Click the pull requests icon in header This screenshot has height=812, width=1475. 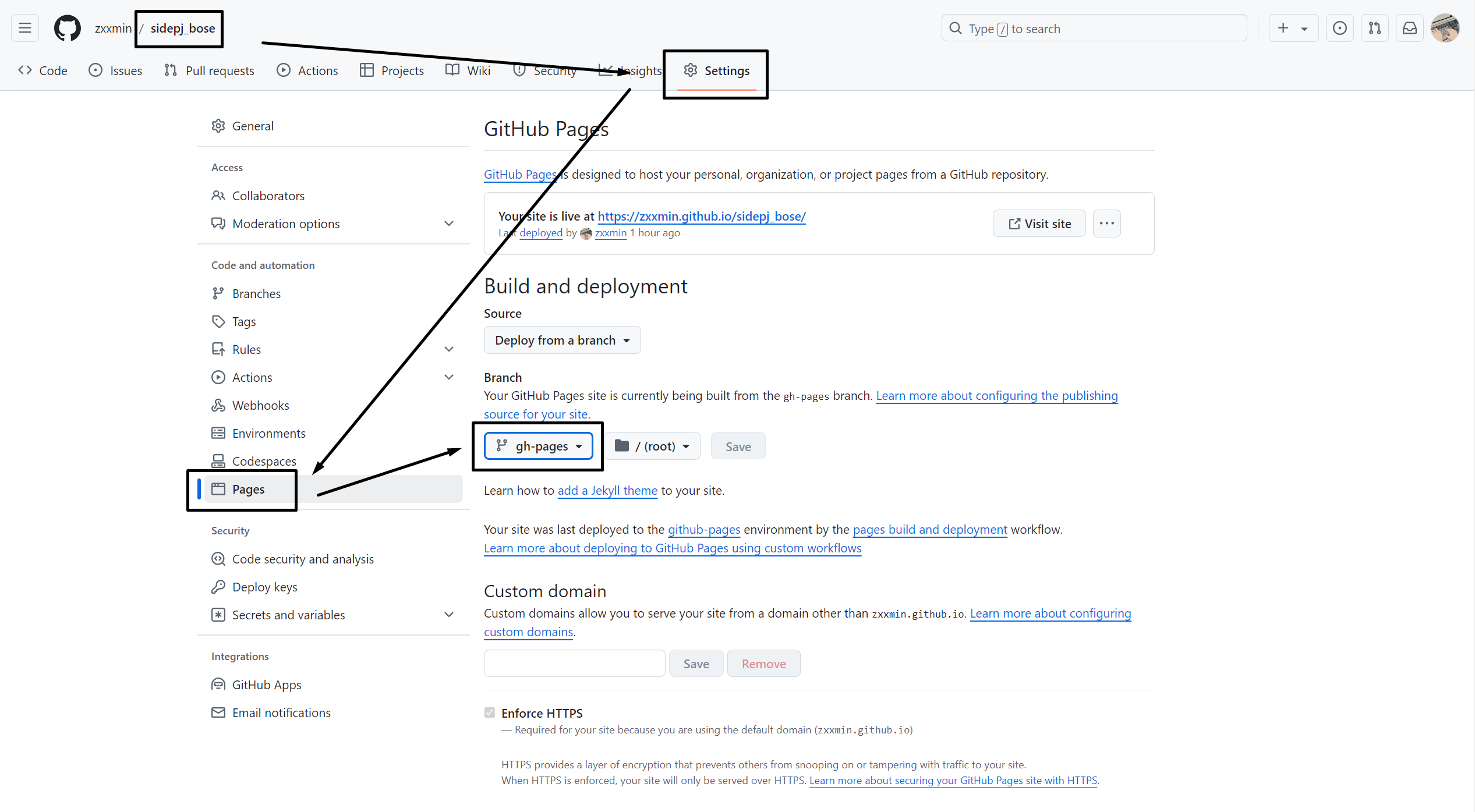point(1374,28)
